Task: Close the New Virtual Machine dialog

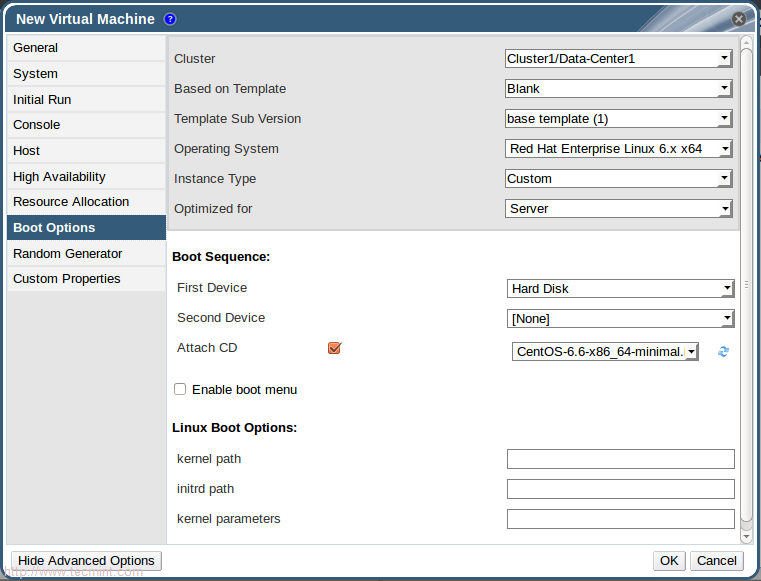Action: click(x=739, y=19)
